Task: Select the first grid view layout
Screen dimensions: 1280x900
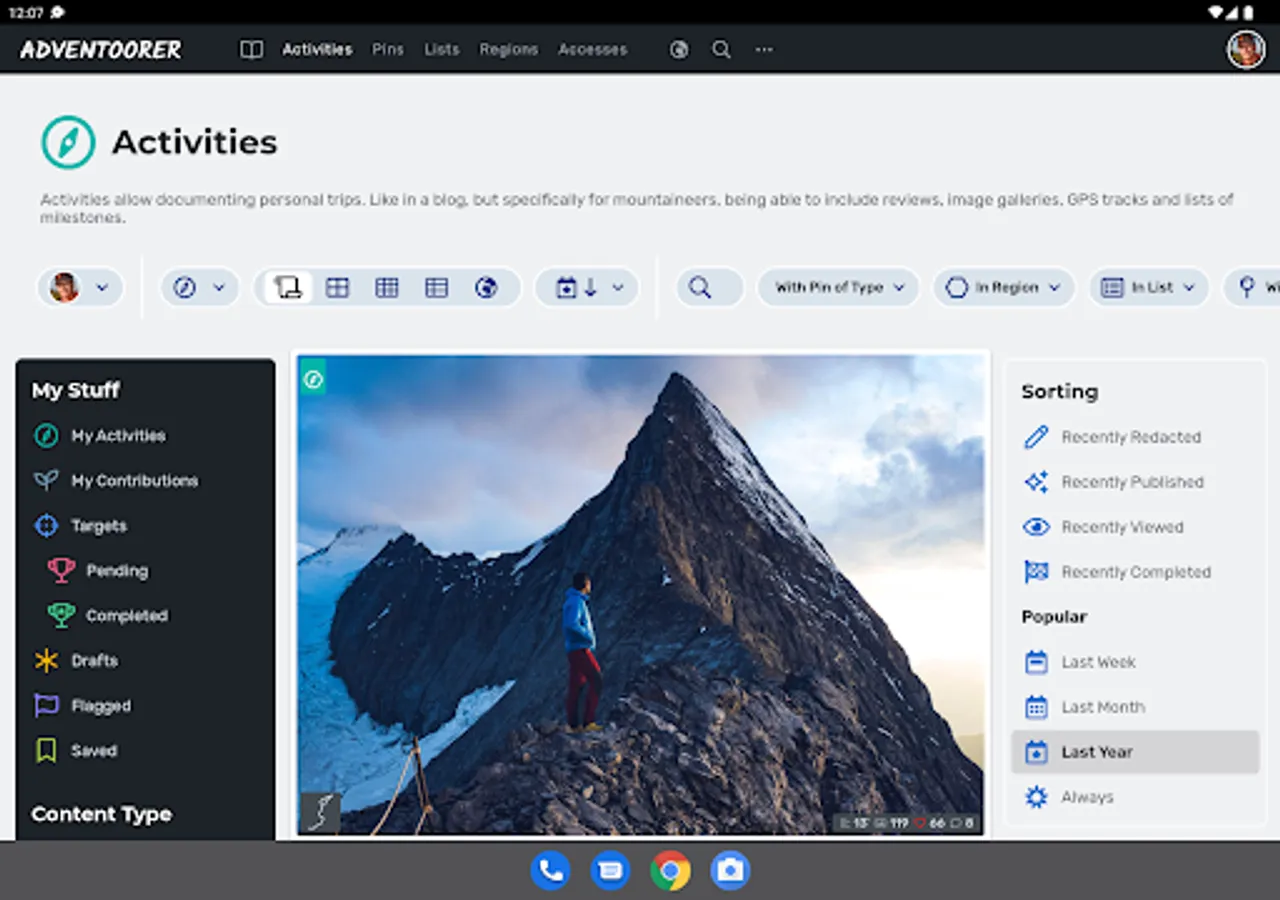Action: click(337, 288)
